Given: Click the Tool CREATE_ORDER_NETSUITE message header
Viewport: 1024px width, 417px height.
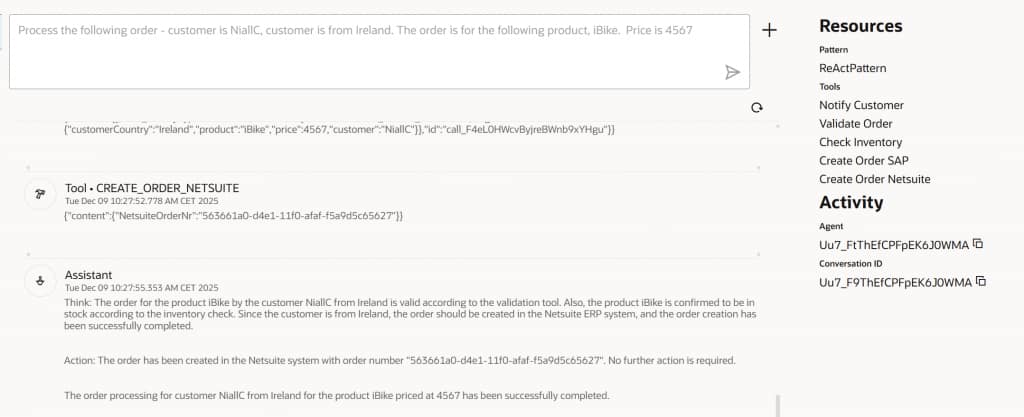Looking at the screenshot, I should [x=152, y=188].
